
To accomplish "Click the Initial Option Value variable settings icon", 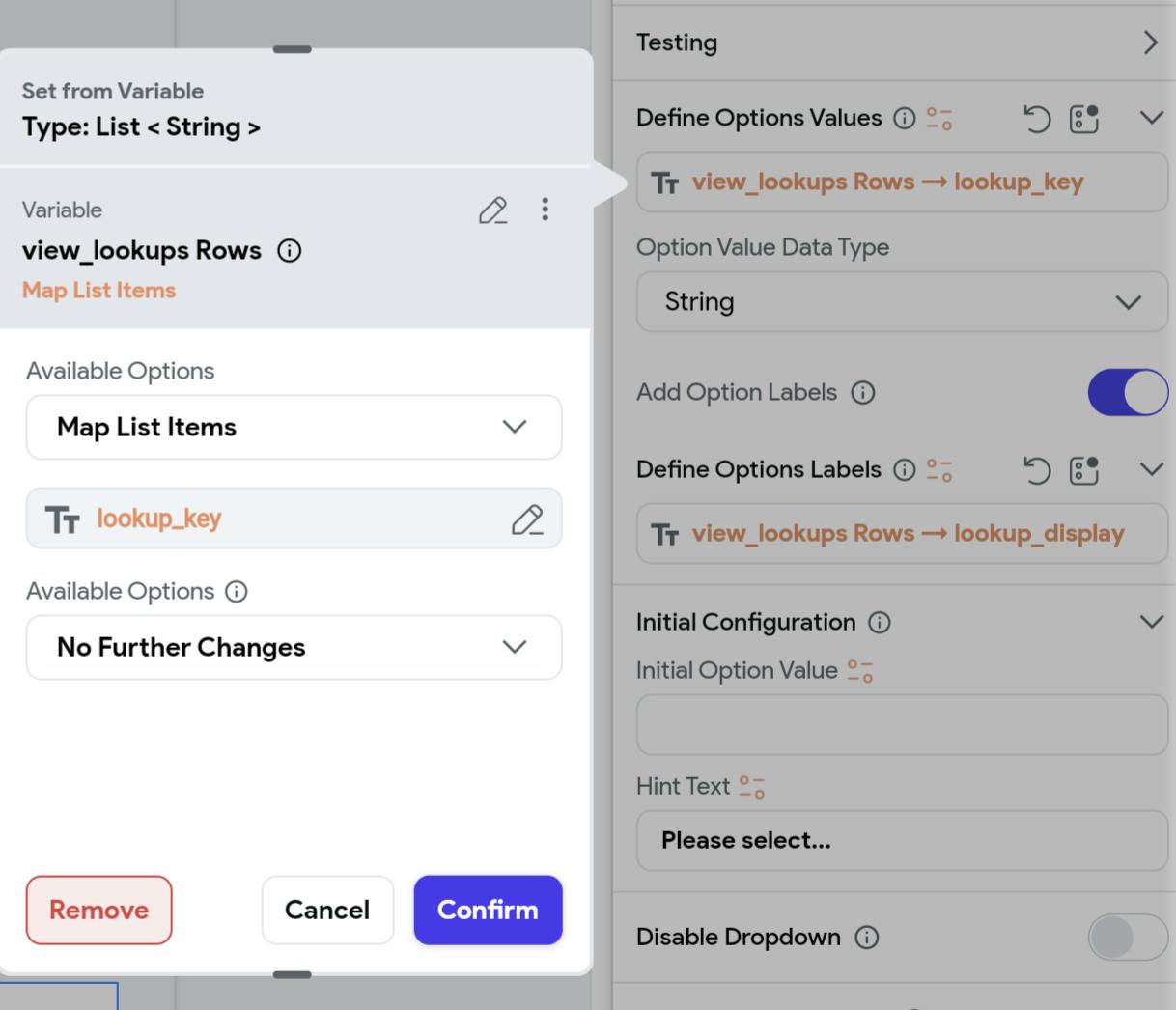I will click(x=859, y=671).
